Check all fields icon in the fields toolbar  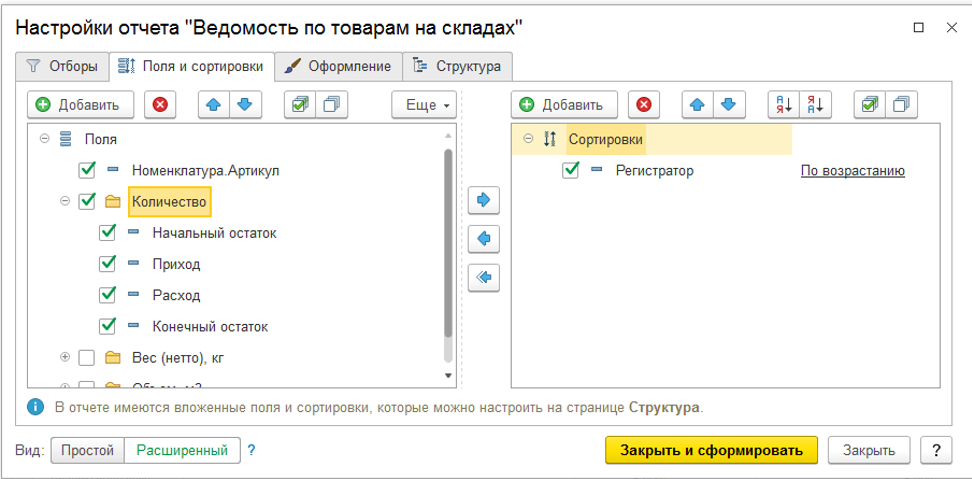tap(300, 105)
